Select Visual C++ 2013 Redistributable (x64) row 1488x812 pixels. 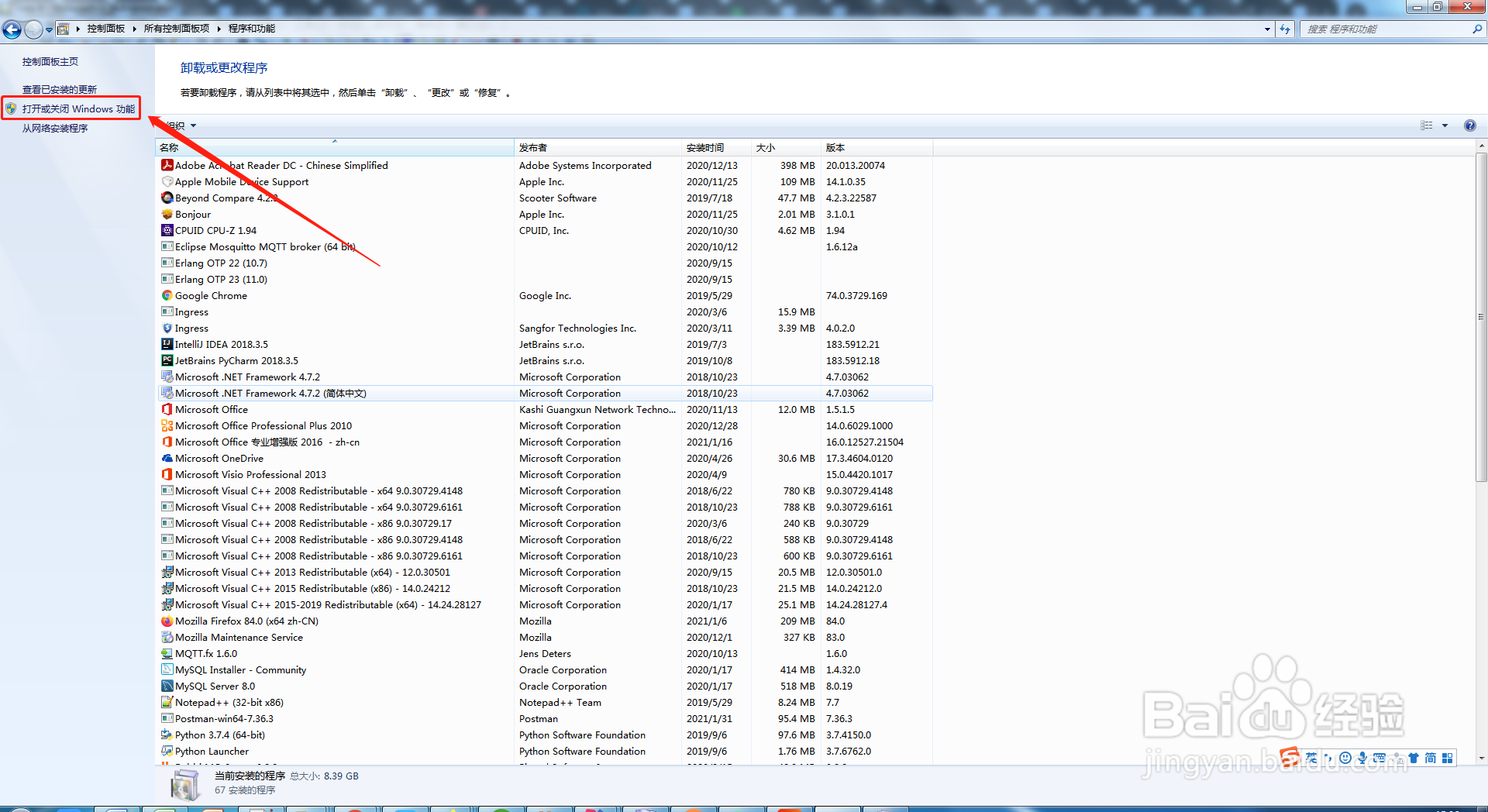click(545, 572)
